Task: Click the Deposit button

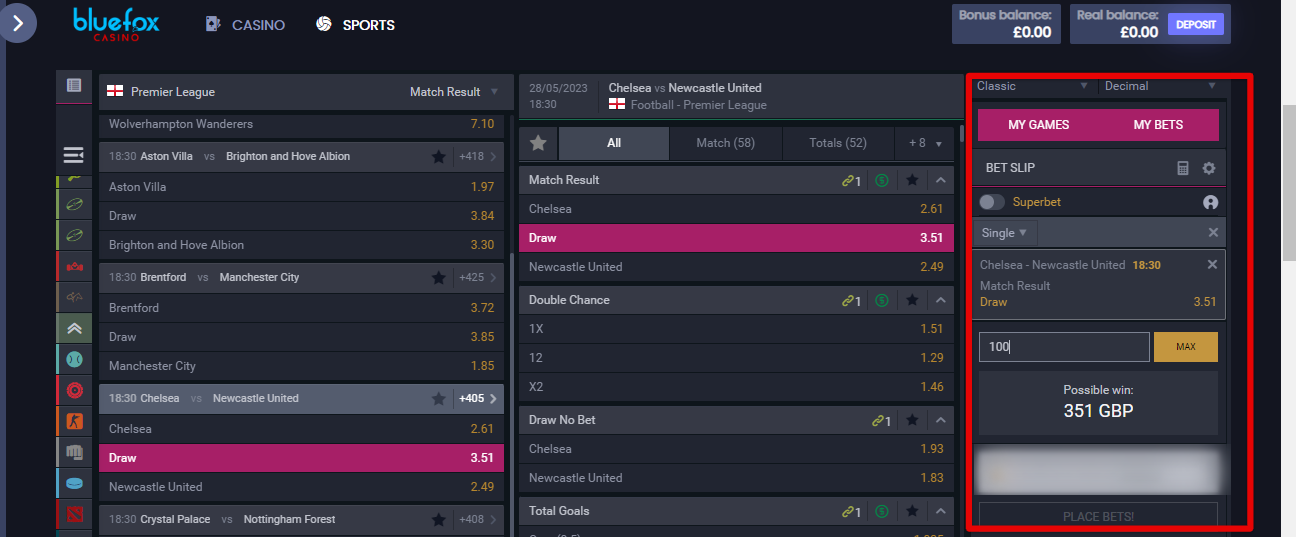Action: click(1196, 24)
